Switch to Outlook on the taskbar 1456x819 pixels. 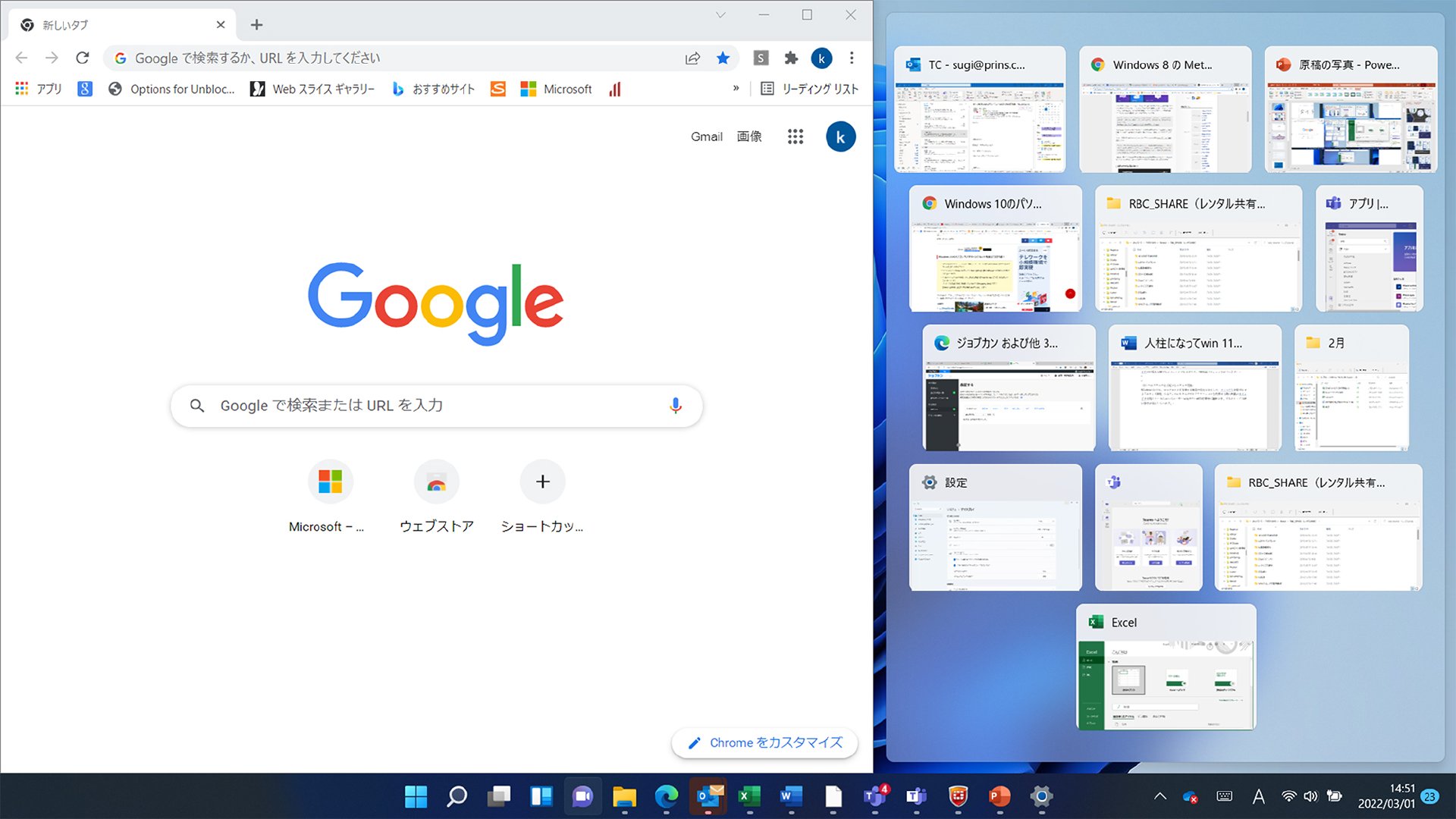(708, 796)
